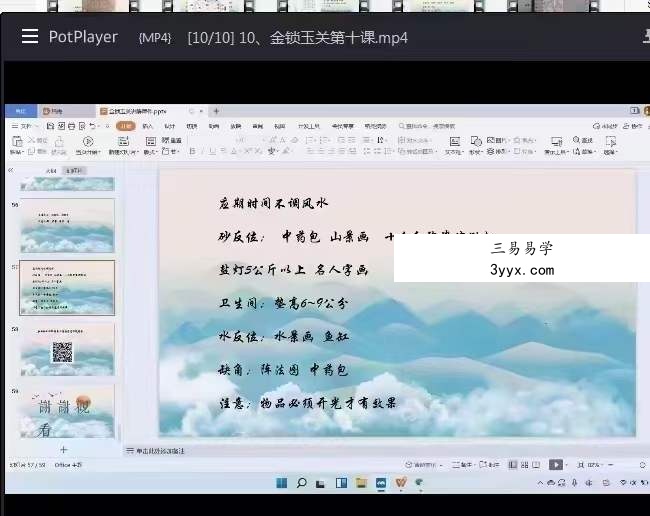The width and height of the screenshot is (650, 516).
Task: Open the Animation ribbon tab
Action: pos(214,126)
